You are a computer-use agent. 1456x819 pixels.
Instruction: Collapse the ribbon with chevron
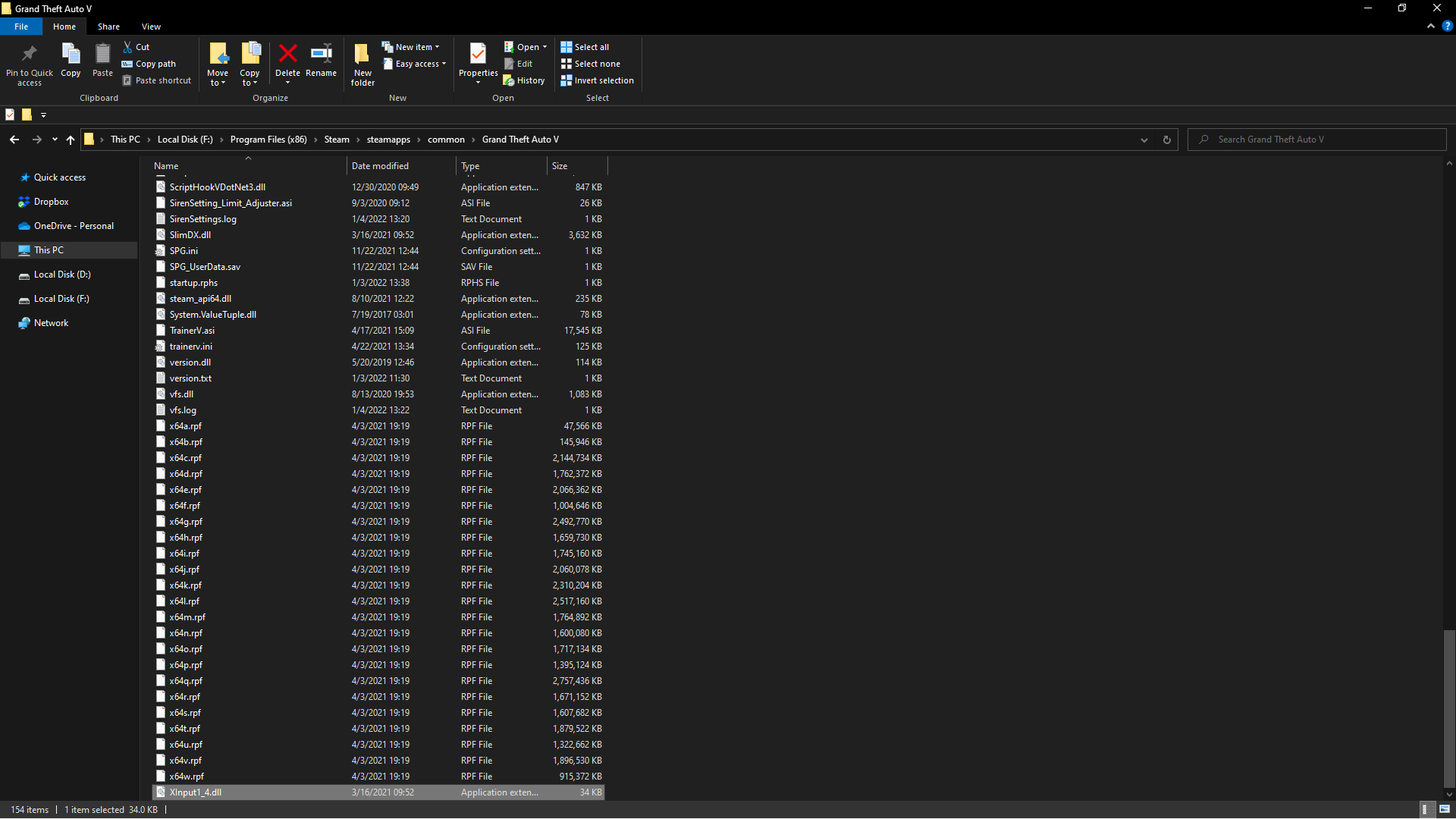pos(1431,26)
